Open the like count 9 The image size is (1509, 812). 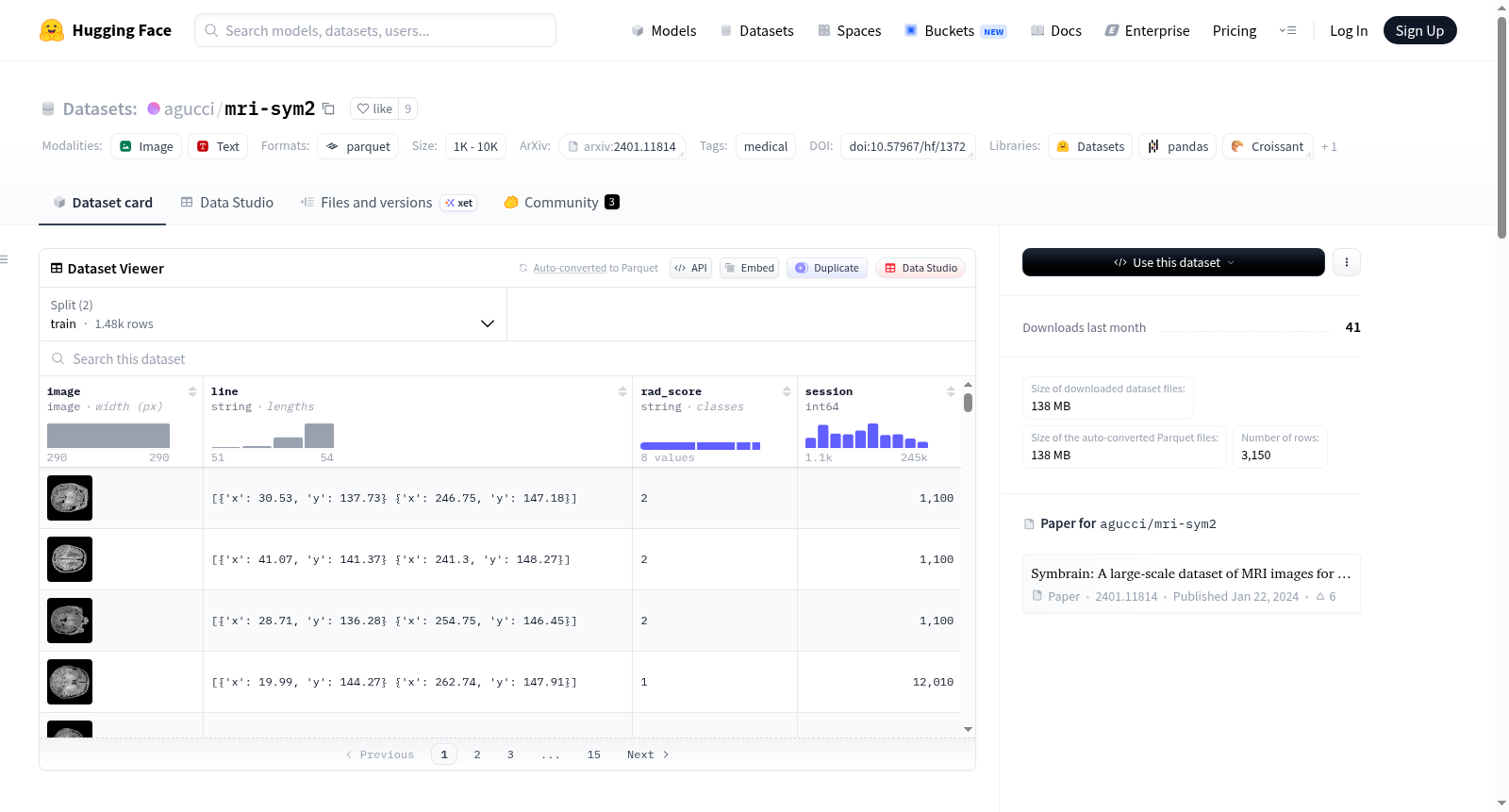click(x=407, y=108)
